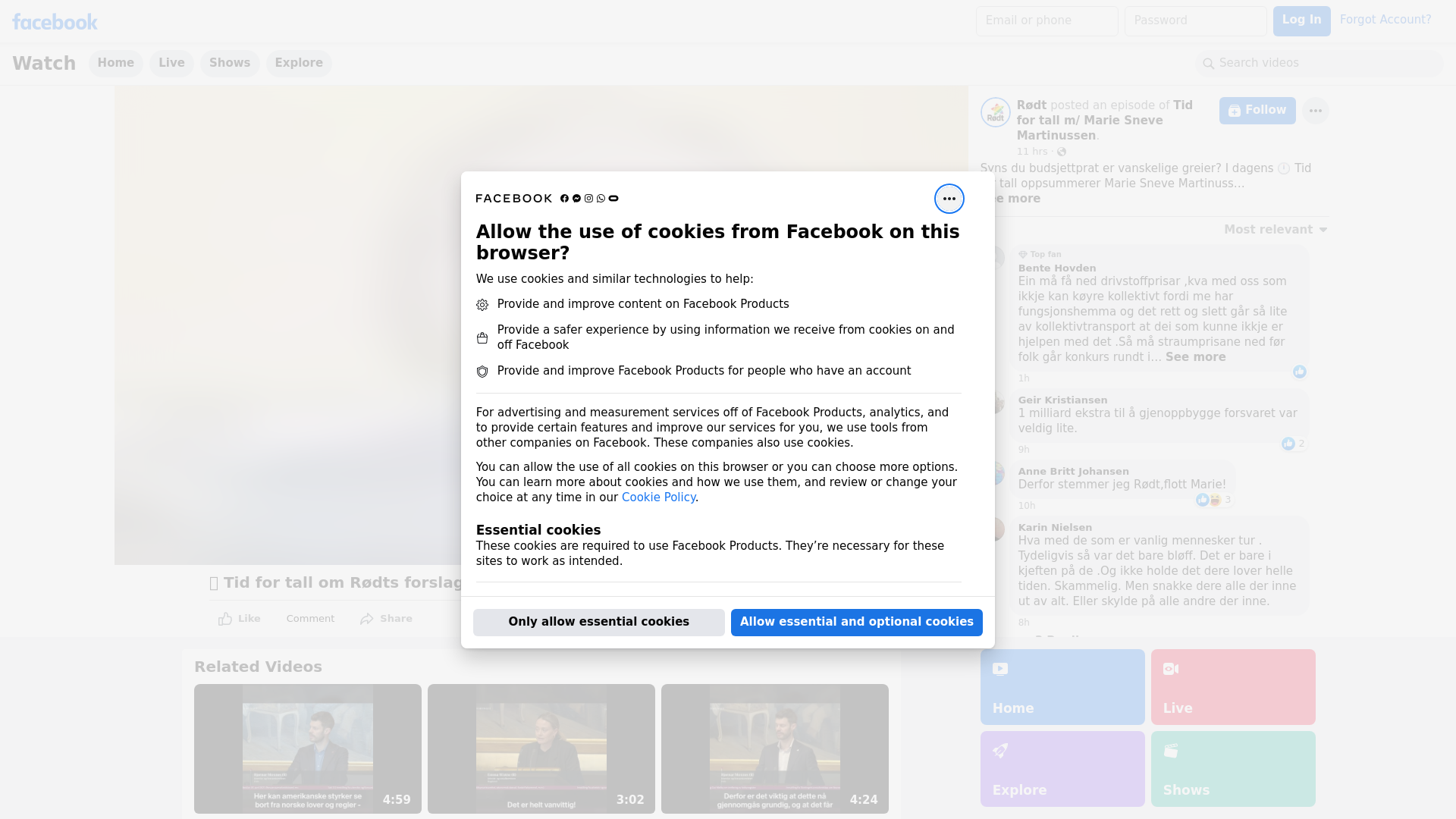Screen dimensions: 1456x819
Task: Click the Share arrow icon
Action: (x=367, y=619)
